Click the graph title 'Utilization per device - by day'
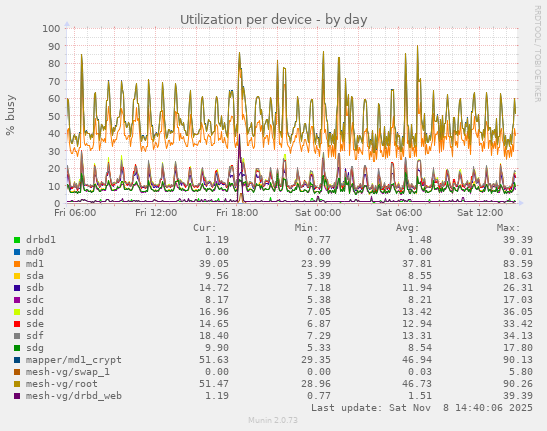This screenshot has height=431, width=547. 274,20
